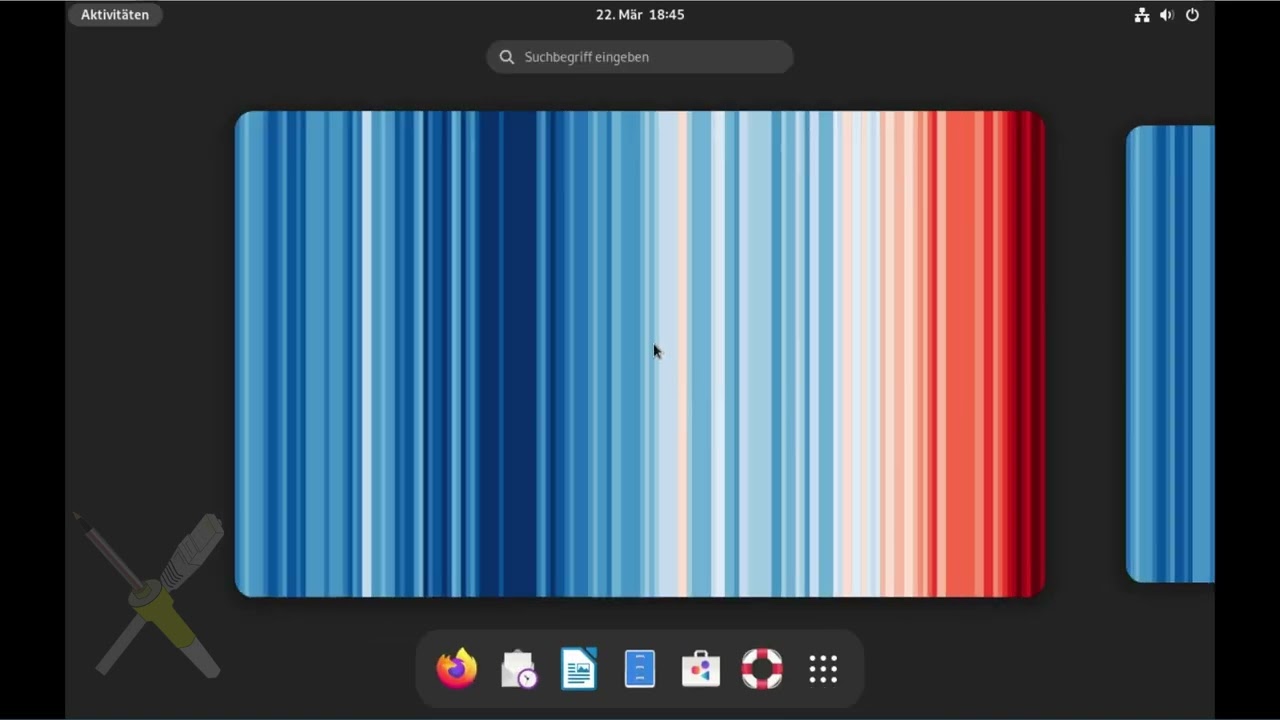The width and height of the screenshot is (1280, 720).
Task: Open the Help lifebuoy icon
Action: pos(762,669)
